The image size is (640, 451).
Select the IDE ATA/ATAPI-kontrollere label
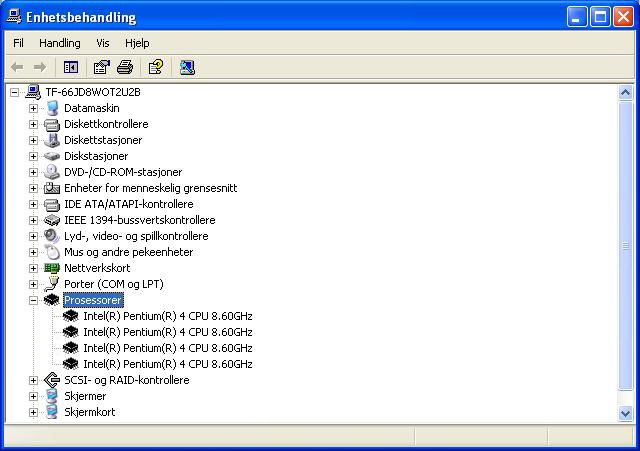coord(129,204)
